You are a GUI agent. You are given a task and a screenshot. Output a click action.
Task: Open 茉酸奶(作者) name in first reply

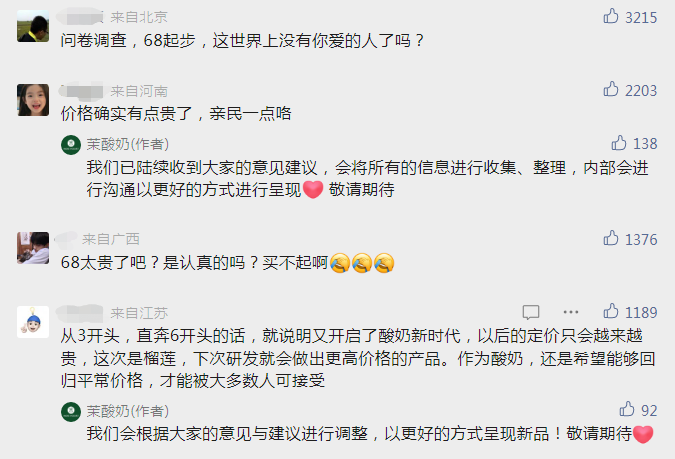click(127, 144)
